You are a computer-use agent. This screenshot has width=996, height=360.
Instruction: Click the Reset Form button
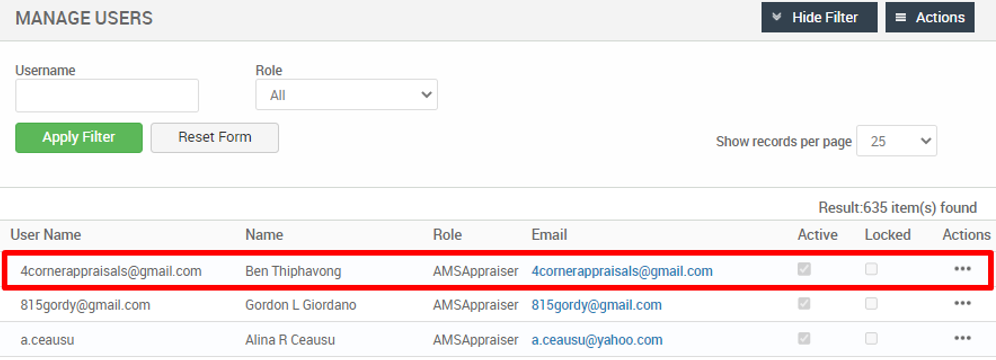click(215, 138)
